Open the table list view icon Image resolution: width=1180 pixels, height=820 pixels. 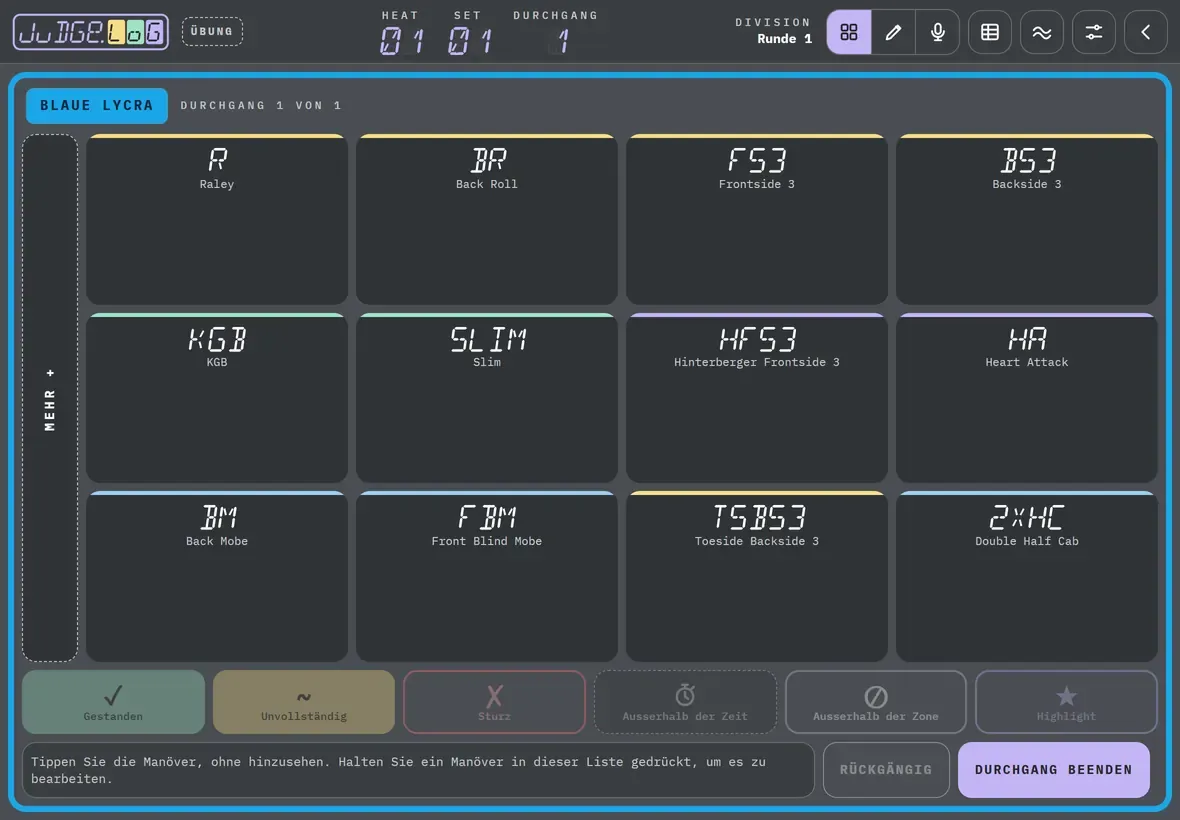tap(990, 32)
